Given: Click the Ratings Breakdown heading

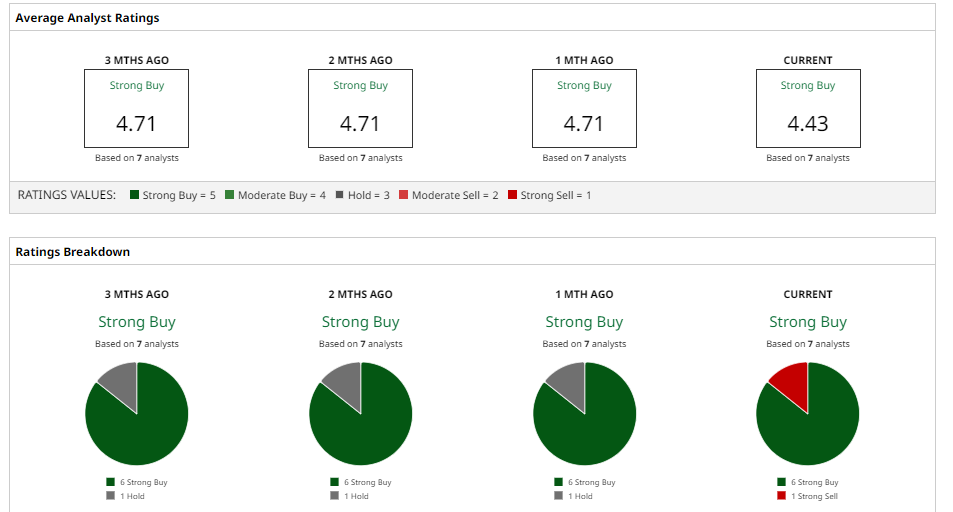Looking at the screenshot, I should click(73, 252).
